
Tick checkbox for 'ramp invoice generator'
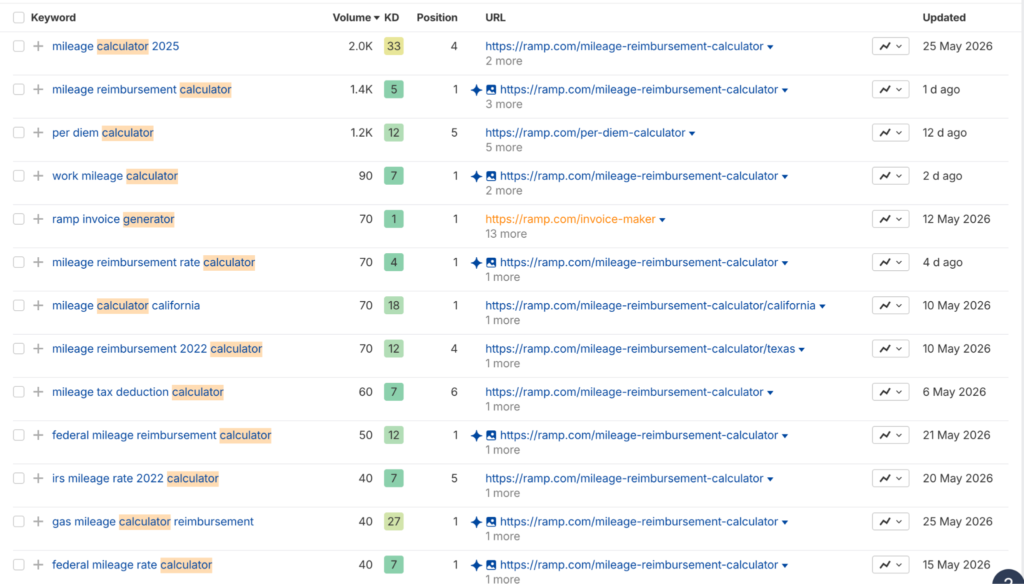[x=18, y=219]
